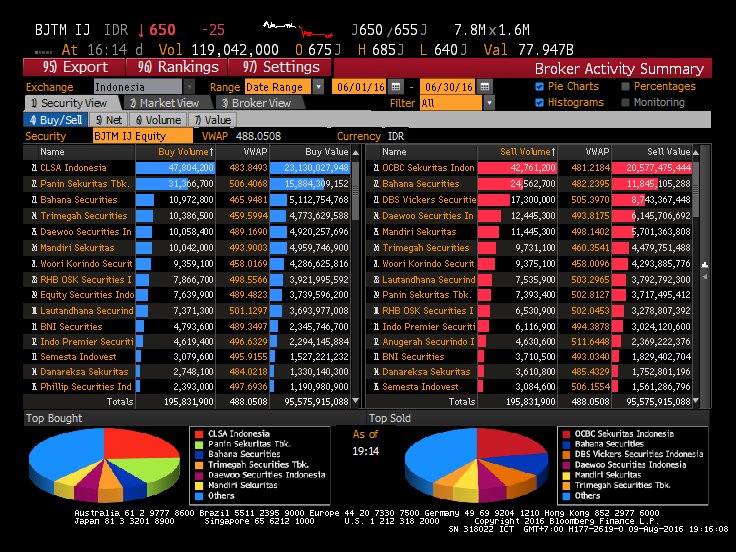Open the Rankings button
736x552 pixels.
(x=179, y=67)
